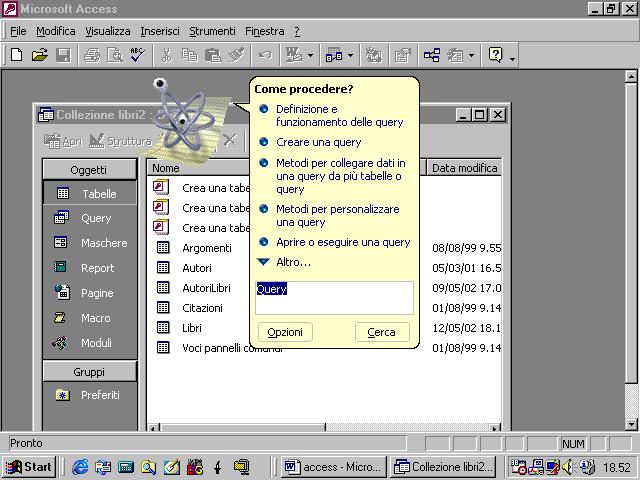Click the Office Assistant help icon
The width and height of the screenshot is (640, 480).
coord(495,55)
